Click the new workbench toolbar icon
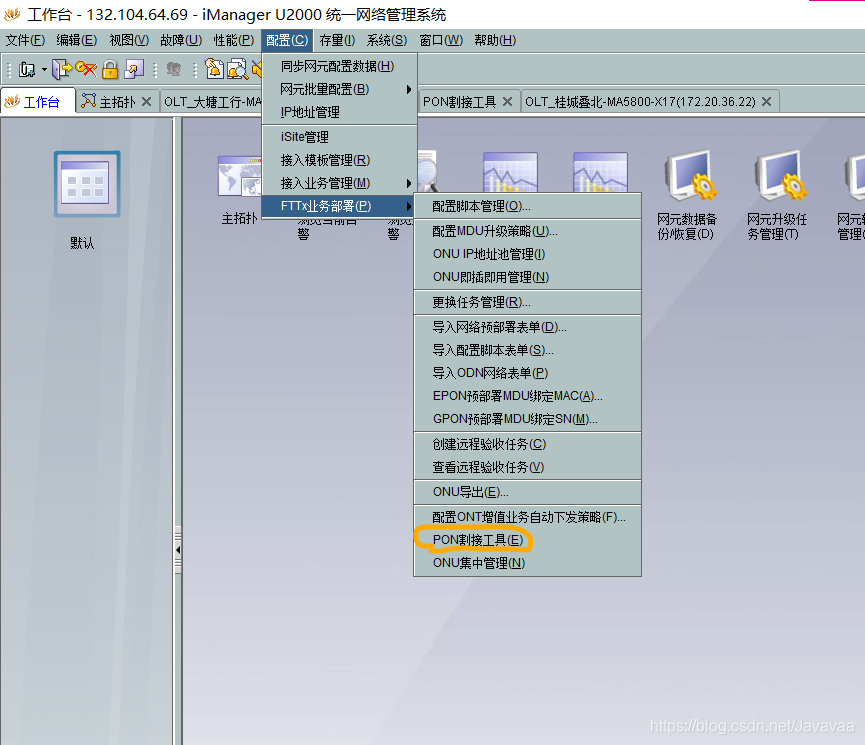 [26, 70]
